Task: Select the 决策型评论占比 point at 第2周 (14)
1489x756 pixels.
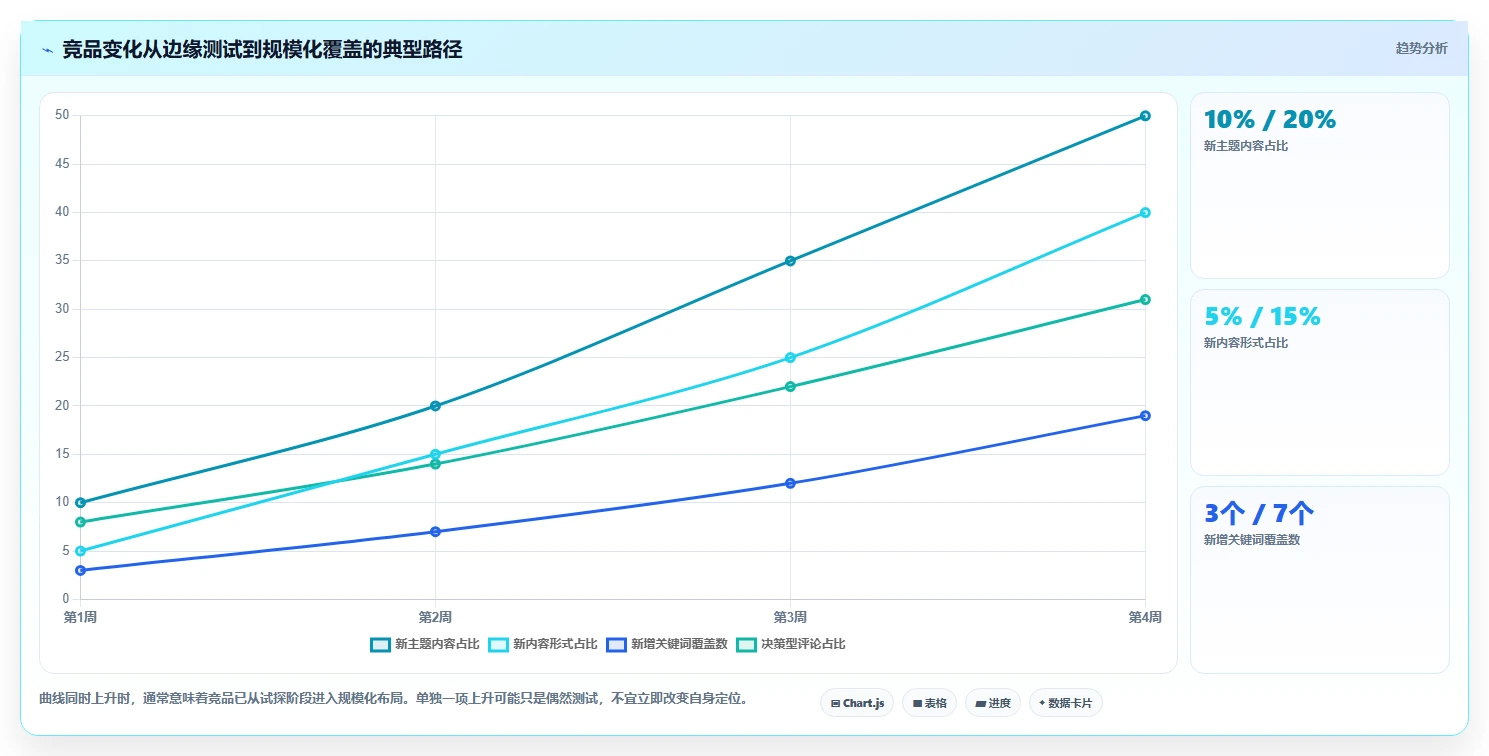Action: click(435, 464)
